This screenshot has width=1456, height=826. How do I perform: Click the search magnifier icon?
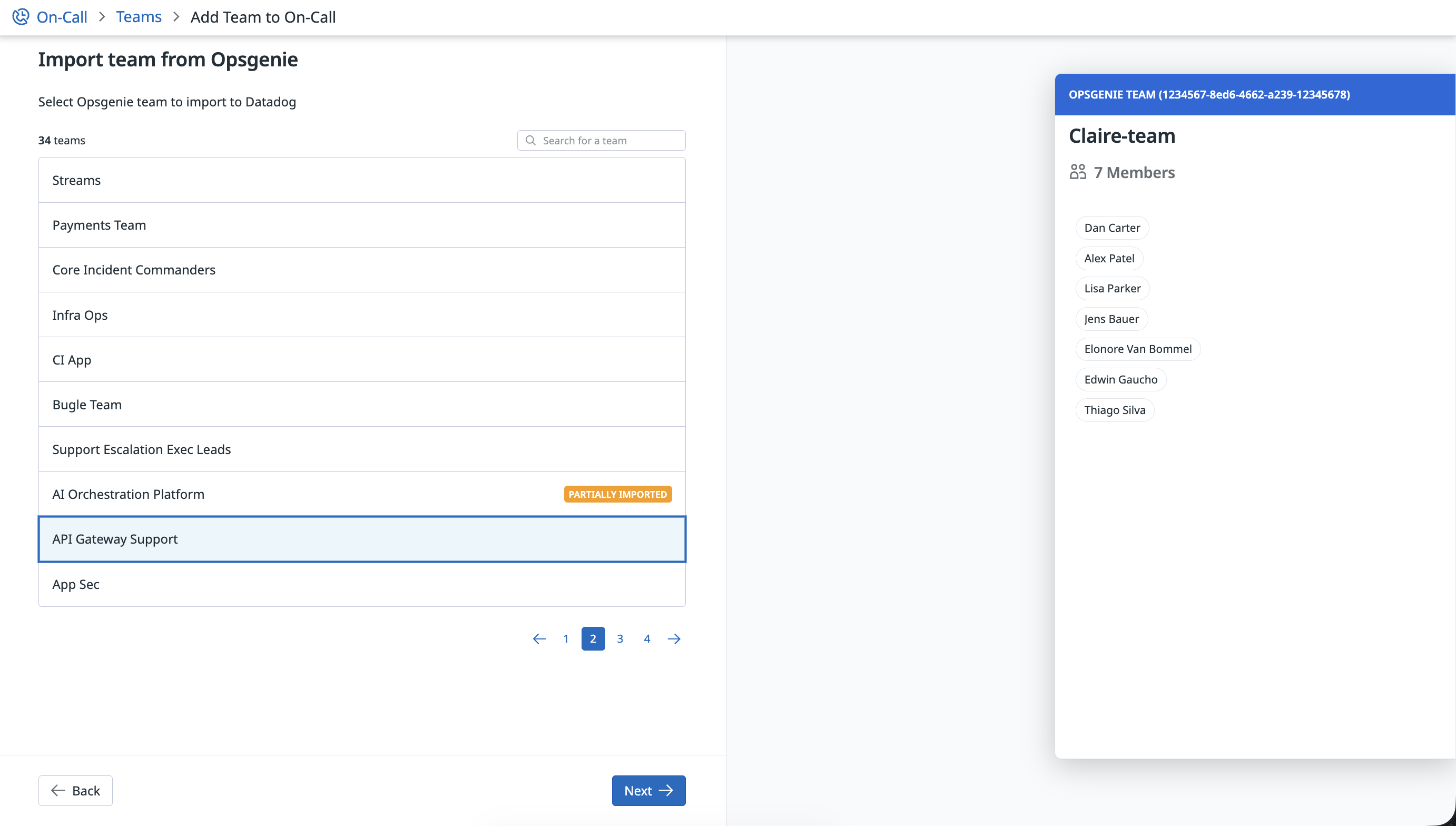(530, 140)
